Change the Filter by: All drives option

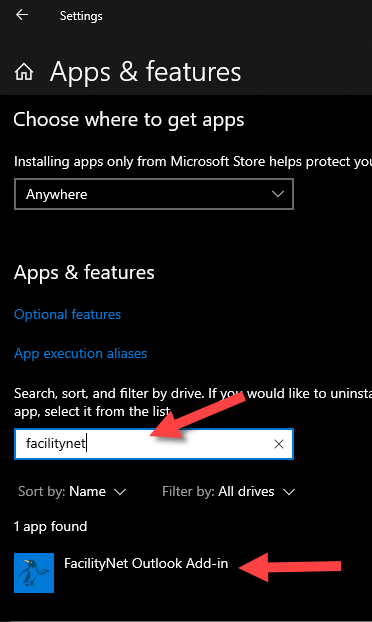tap(228, 491)
